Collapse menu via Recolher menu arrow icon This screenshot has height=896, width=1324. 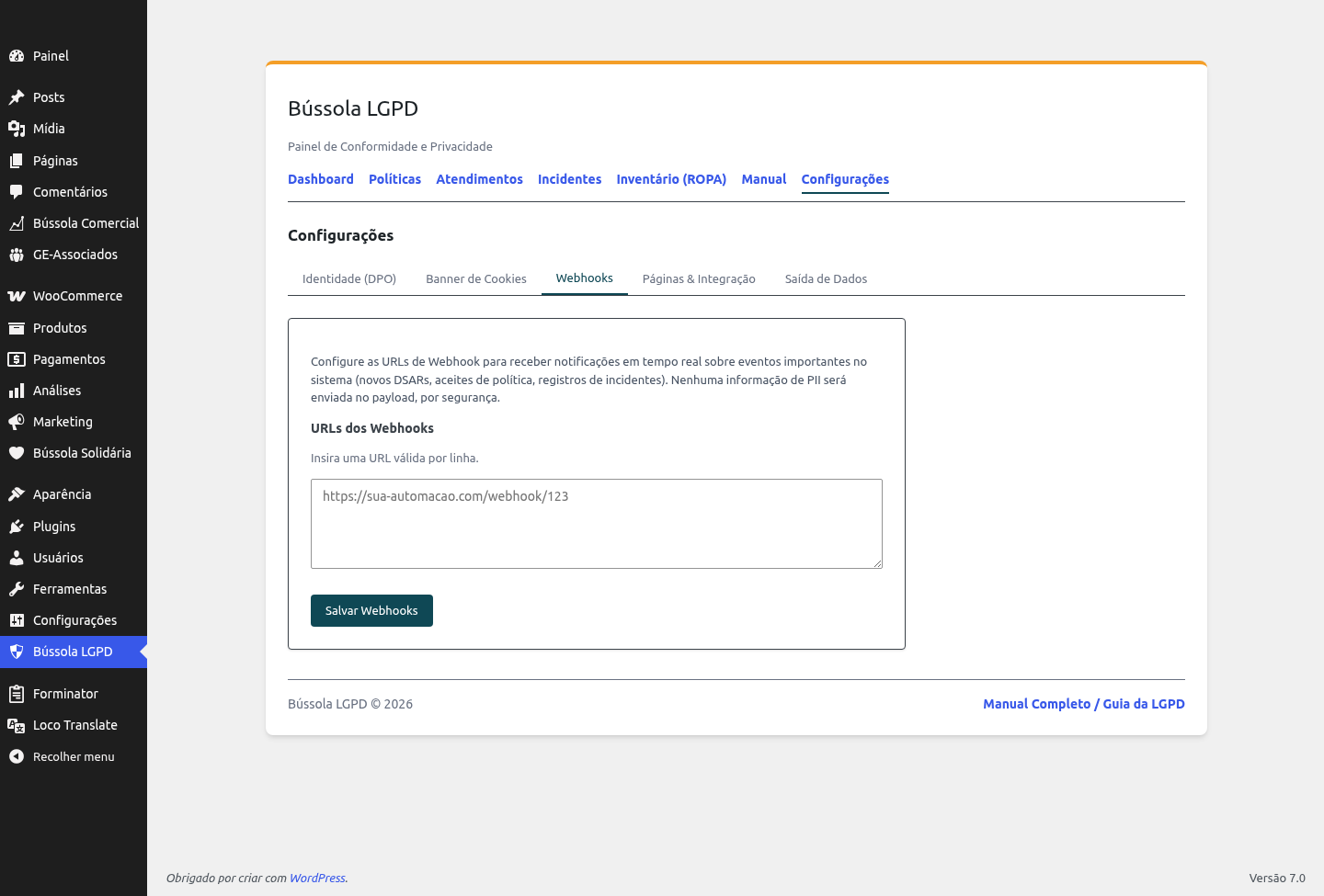pyautogui.click(x=17, y=756)
